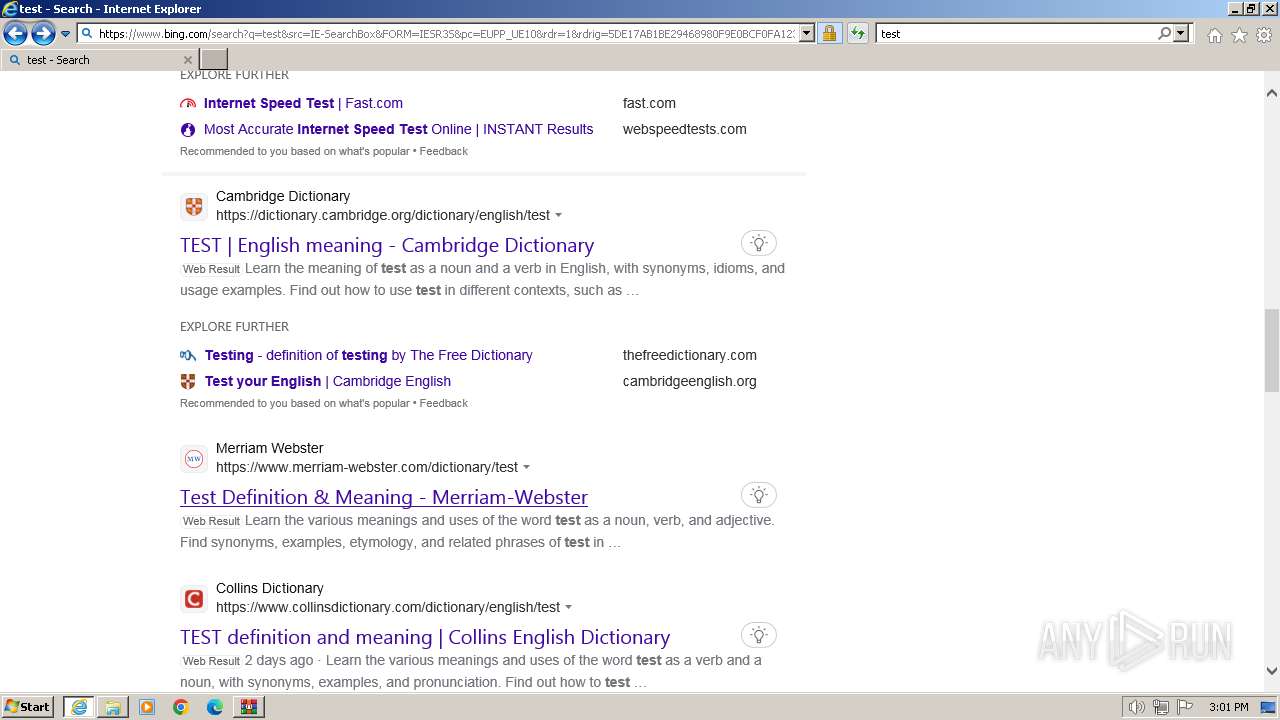Click the volume speaker tray icon
1280x720 pixels.
[1136, 707]
